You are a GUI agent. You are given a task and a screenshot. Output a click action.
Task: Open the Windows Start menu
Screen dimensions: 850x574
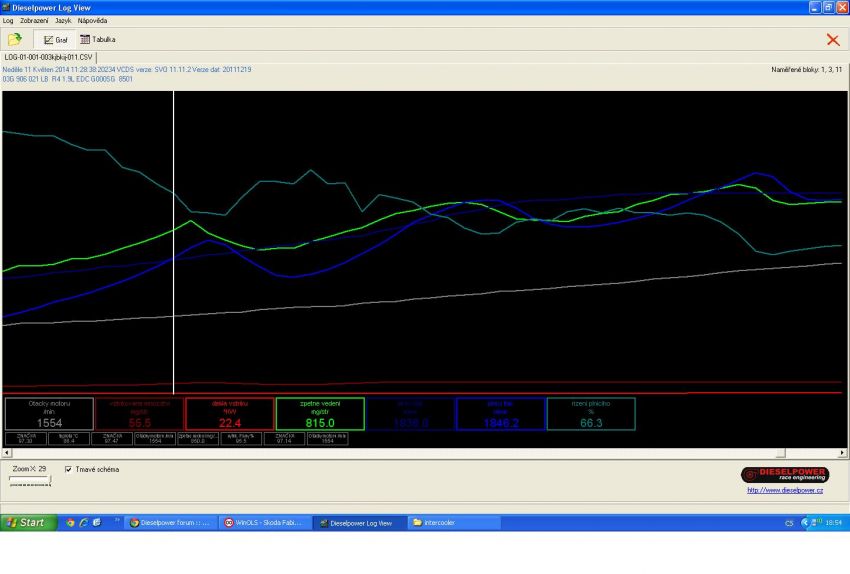tap(28, 523)
